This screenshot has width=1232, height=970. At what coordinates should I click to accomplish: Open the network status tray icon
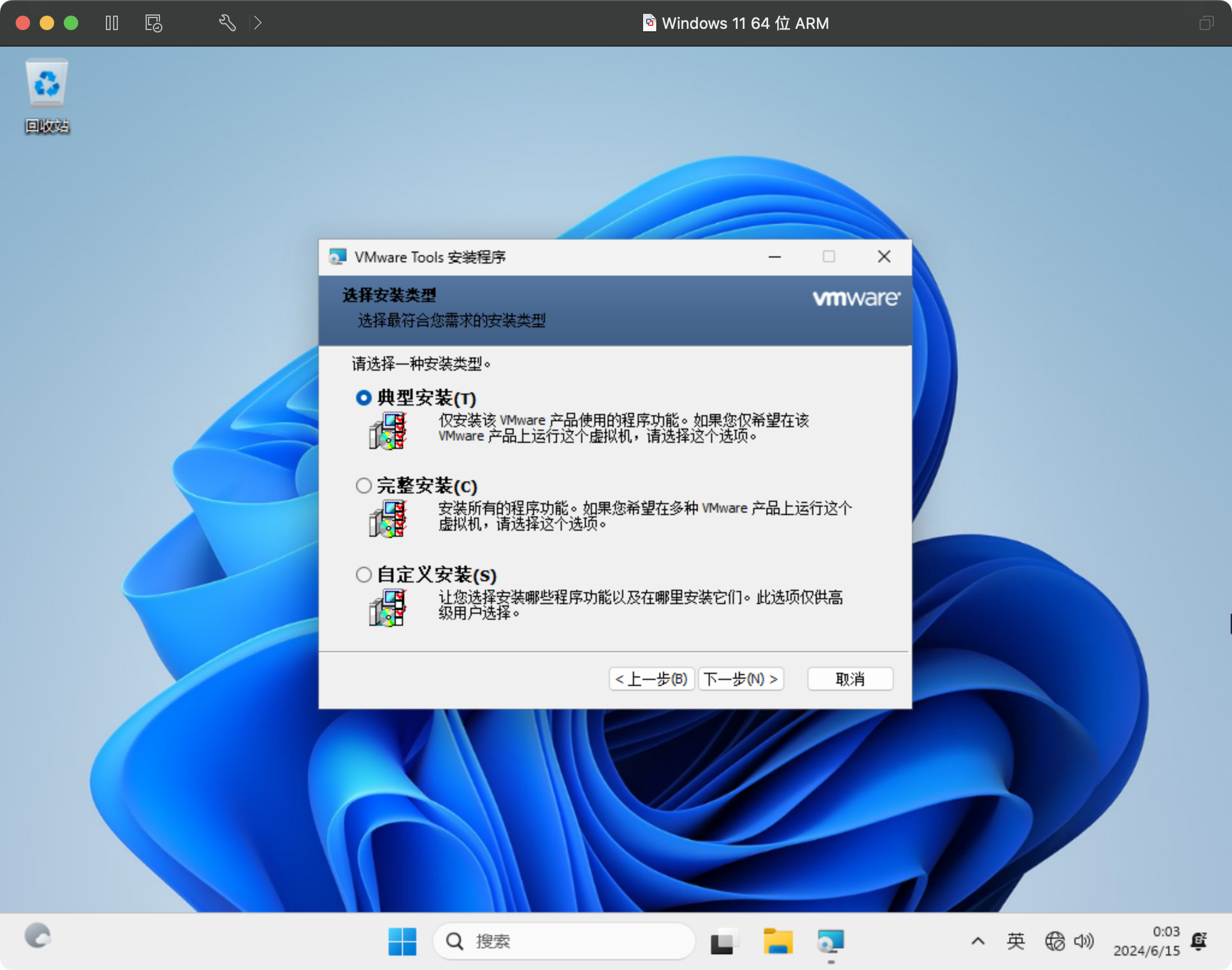click(x=1055, y=941)
